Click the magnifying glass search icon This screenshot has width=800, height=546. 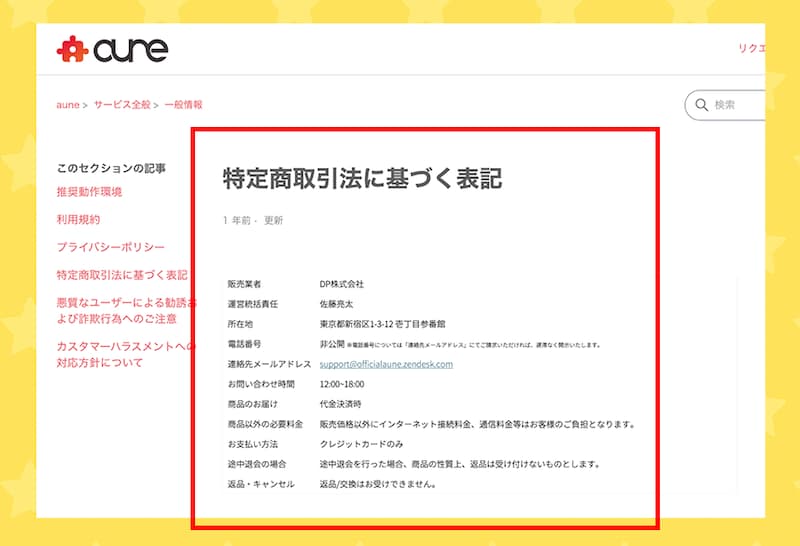(700, 105)
